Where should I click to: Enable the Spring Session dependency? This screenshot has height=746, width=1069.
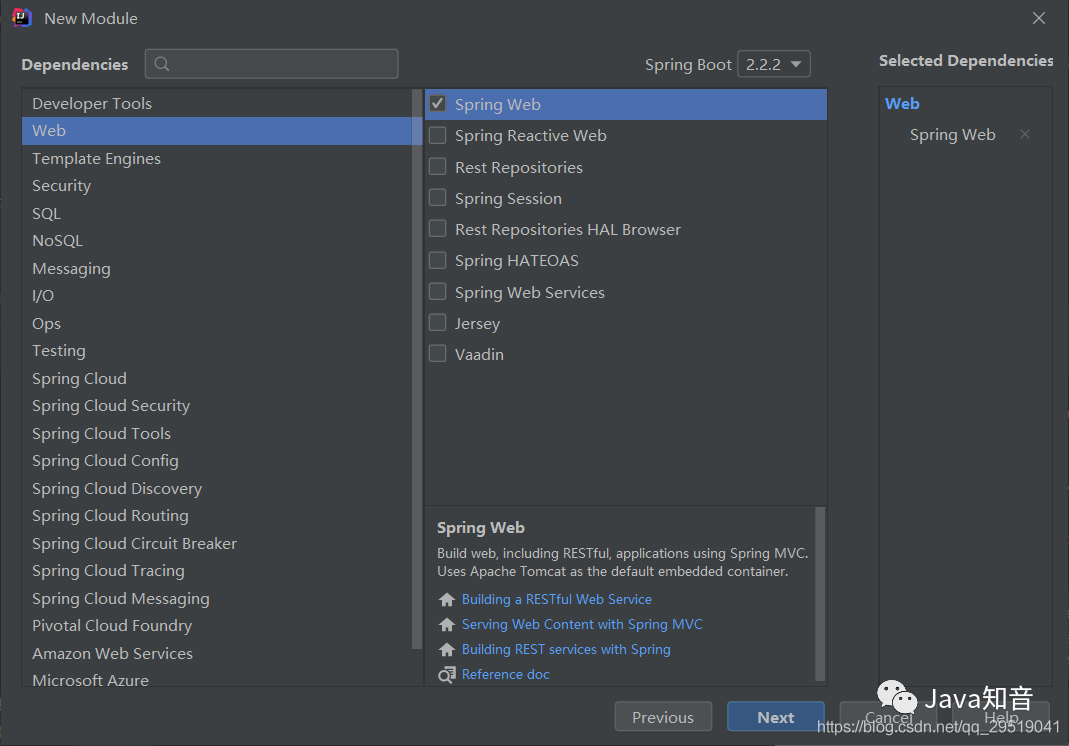click(438, 198)
